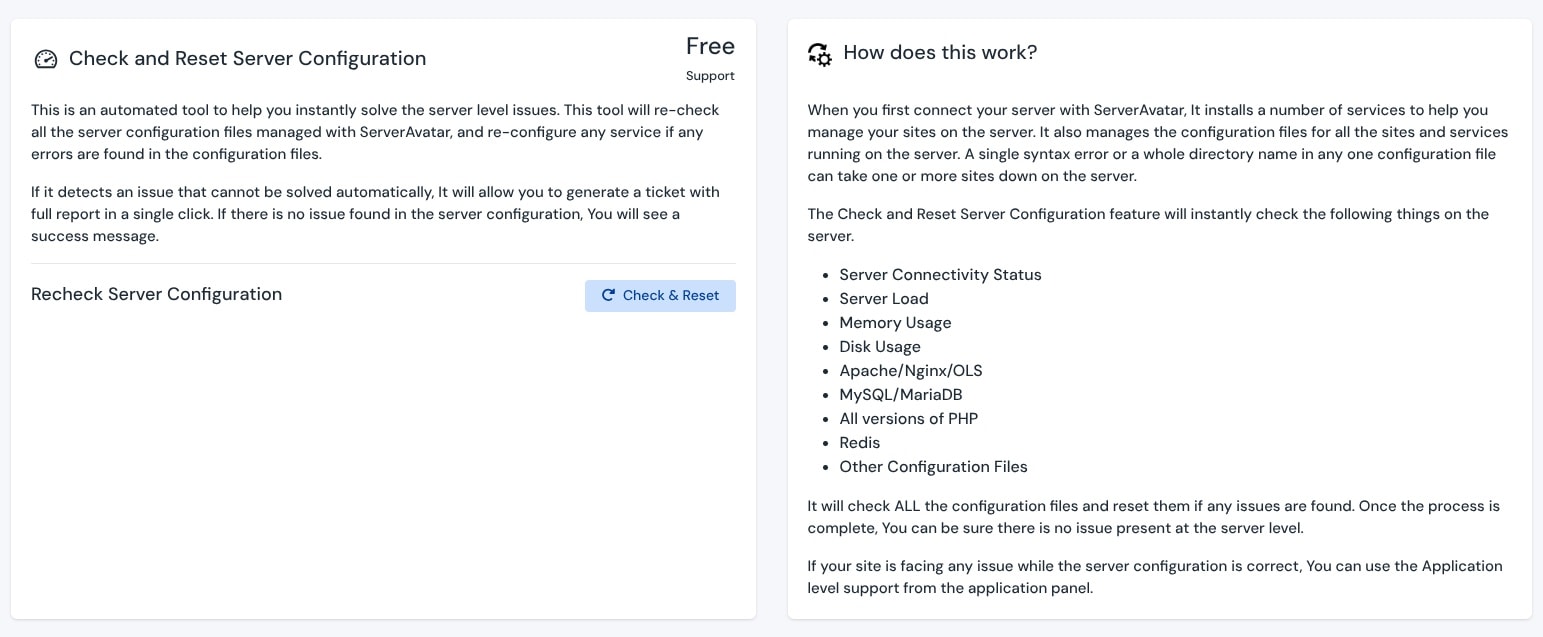Select the Apache/Nginx/OLS list item
Viewport: 1543px width, 637px height.
click(911, 371)
